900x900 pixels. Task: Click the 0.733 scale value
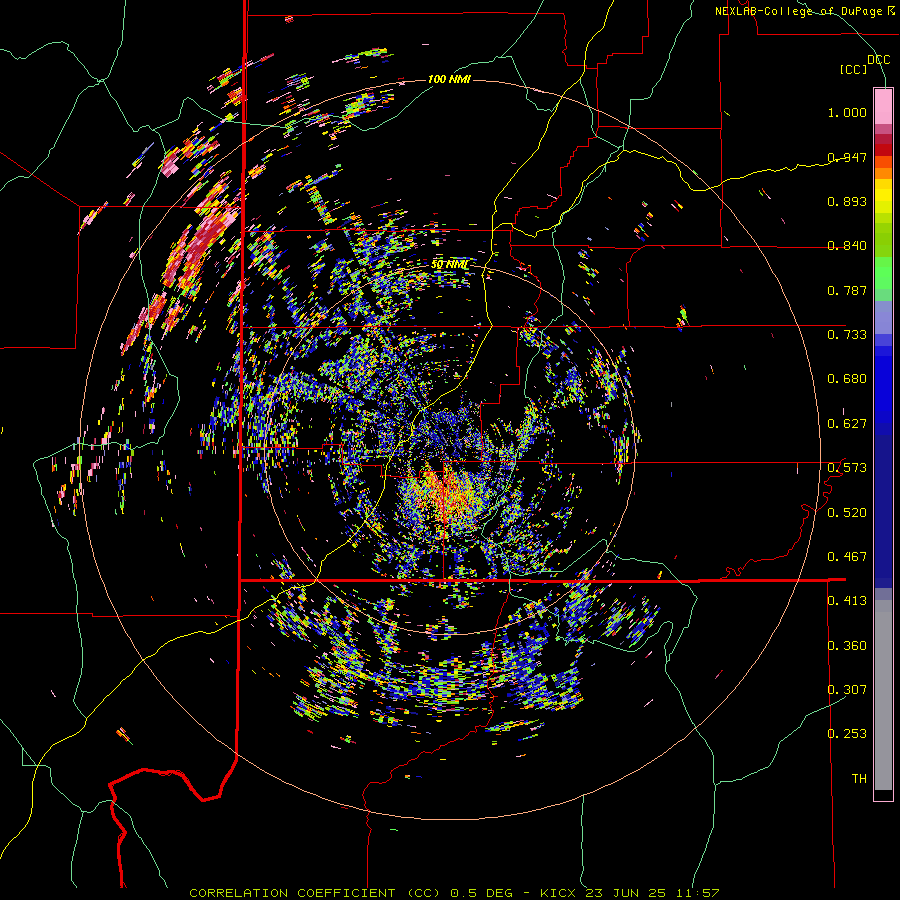847,335
